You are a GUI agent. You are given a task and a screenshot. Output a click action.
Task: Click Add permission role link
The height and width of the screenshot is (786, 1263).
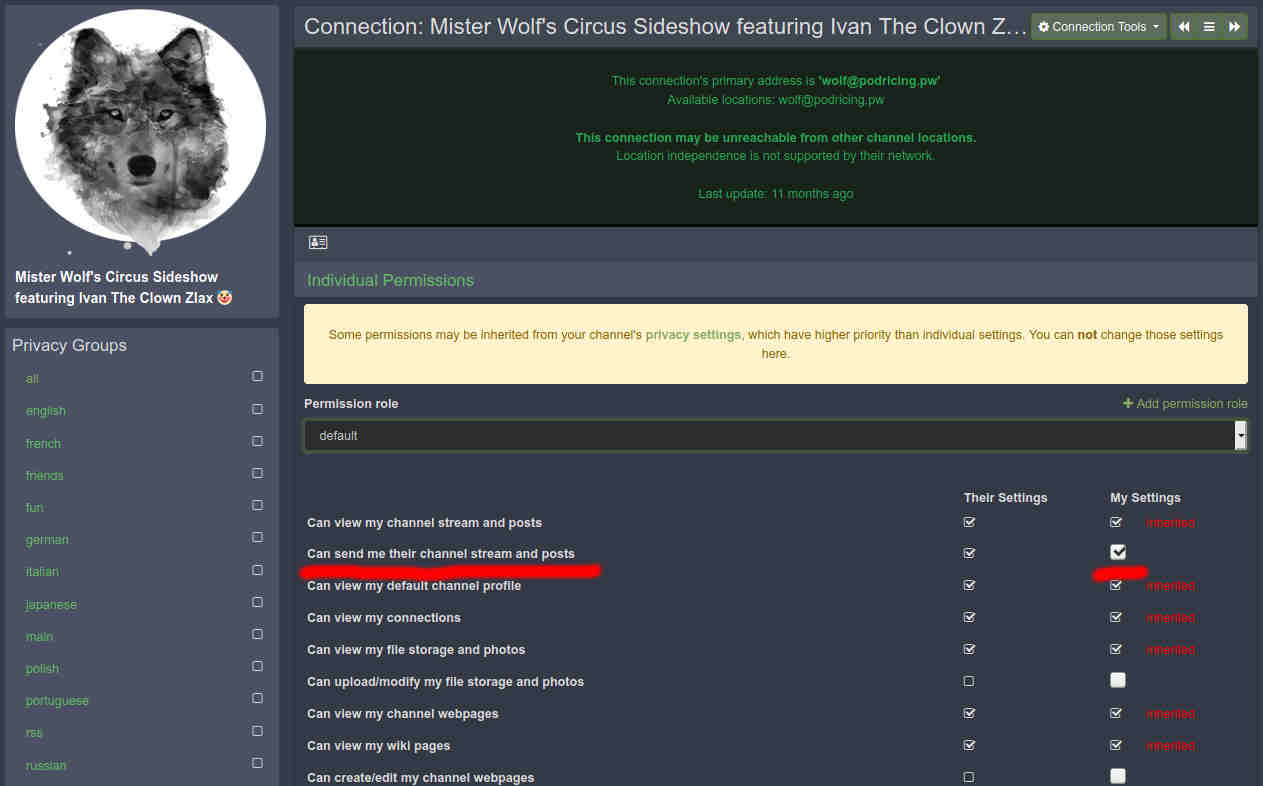click(1185, 404)
